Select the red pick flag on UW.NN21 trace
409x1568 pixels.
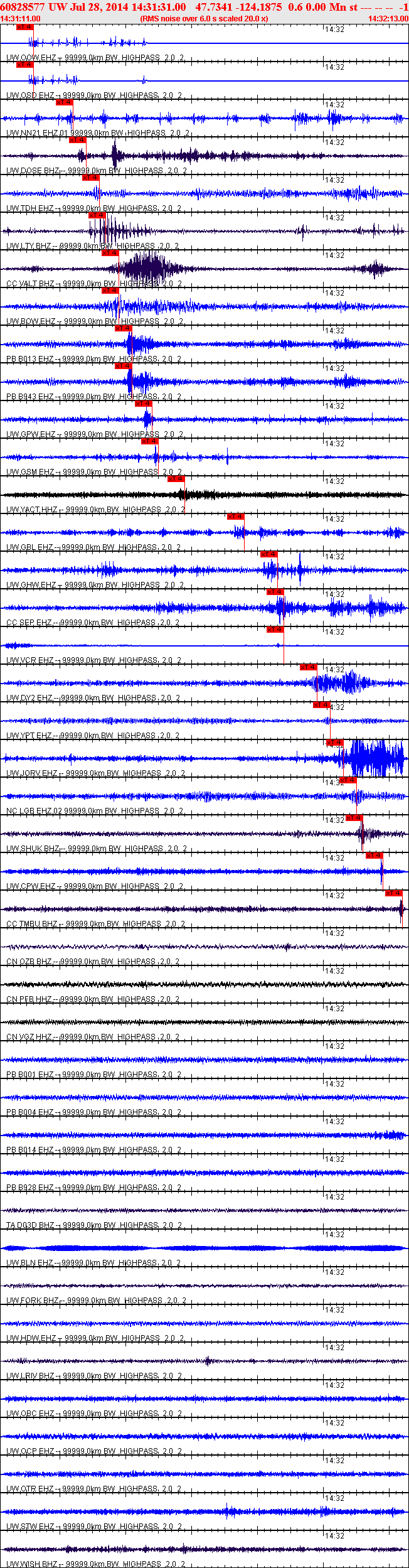(65, 102)
